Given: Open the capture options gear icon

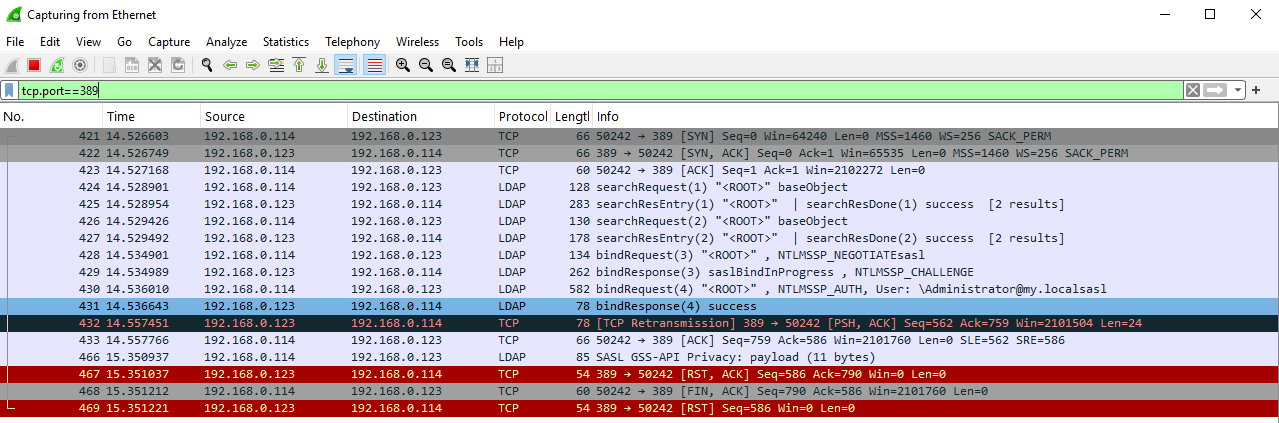Looking at the screenshot, I should [80, 65].
